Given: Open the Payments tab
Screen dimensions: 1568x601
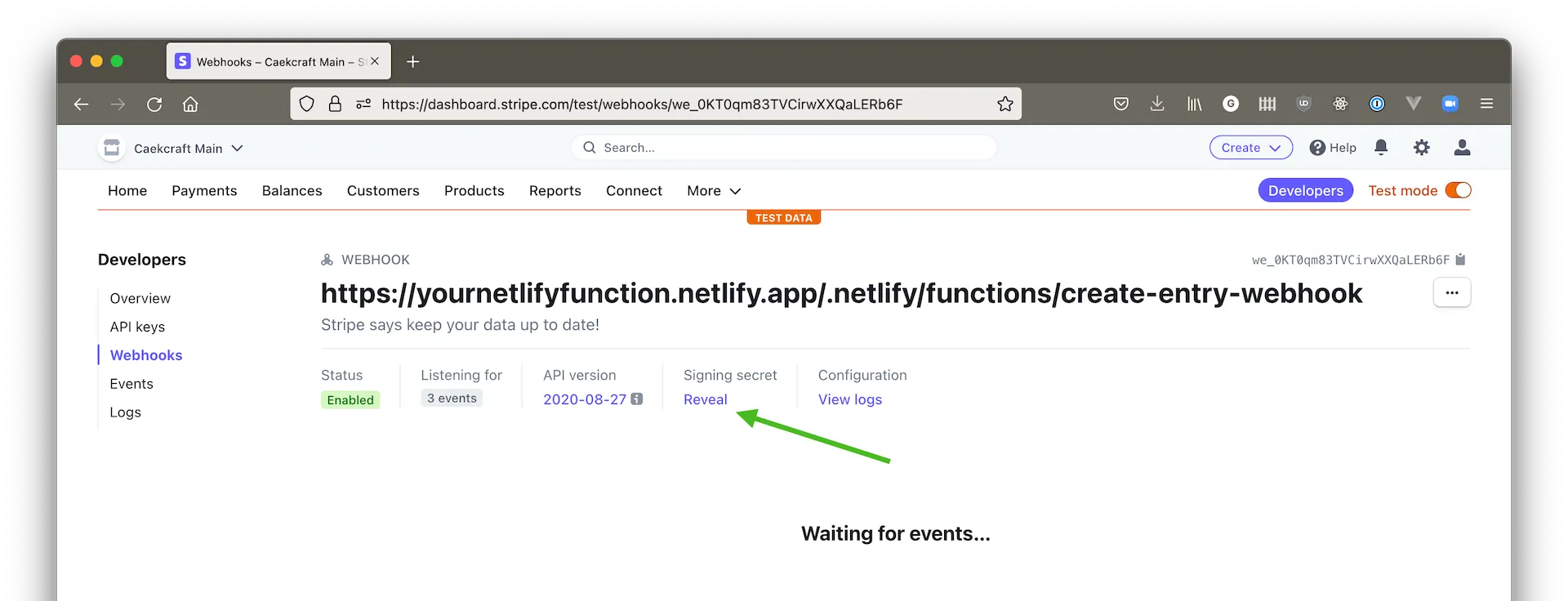Looking at the screenshot, I should 204,190.
